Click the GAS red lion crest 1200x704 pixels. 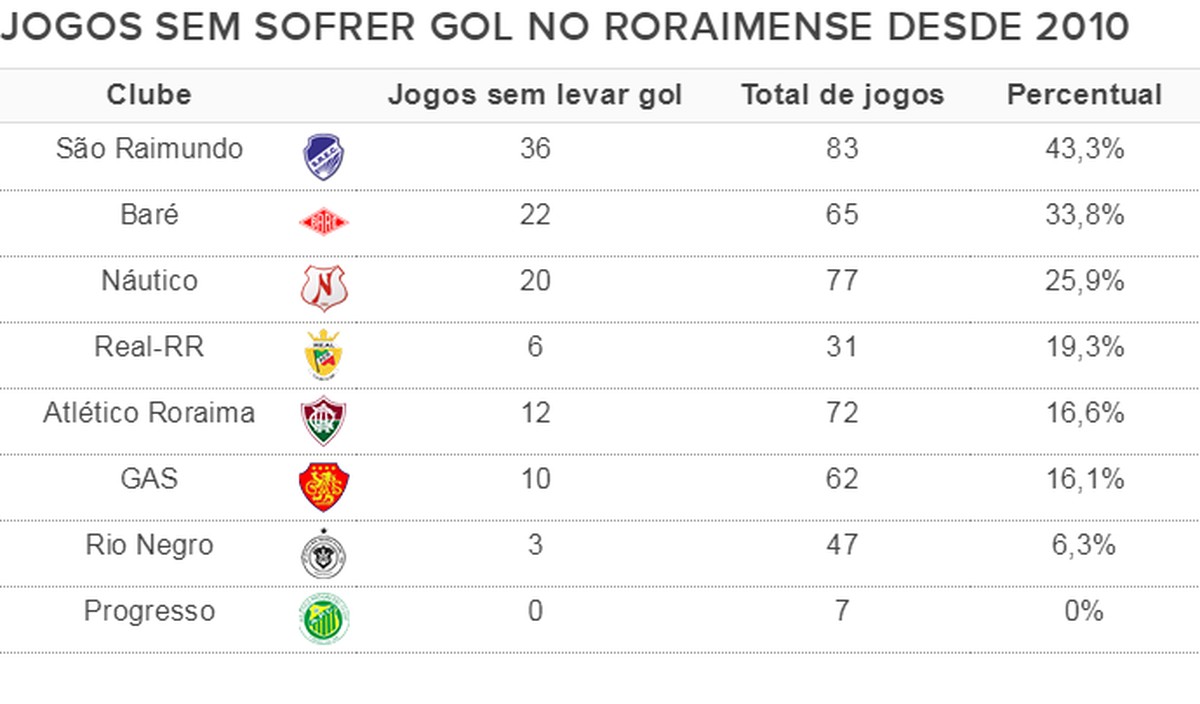(x=325, y=487)
